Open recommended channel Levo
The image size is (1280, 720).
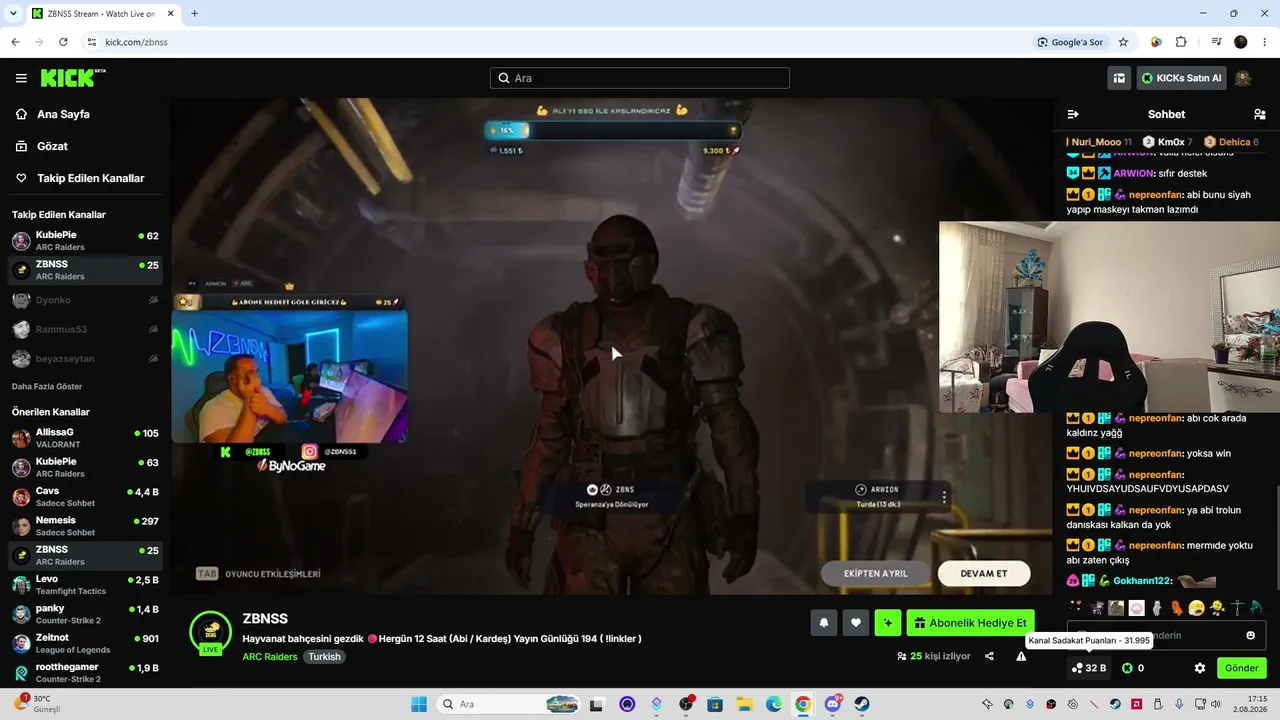[x=85, y=584]
